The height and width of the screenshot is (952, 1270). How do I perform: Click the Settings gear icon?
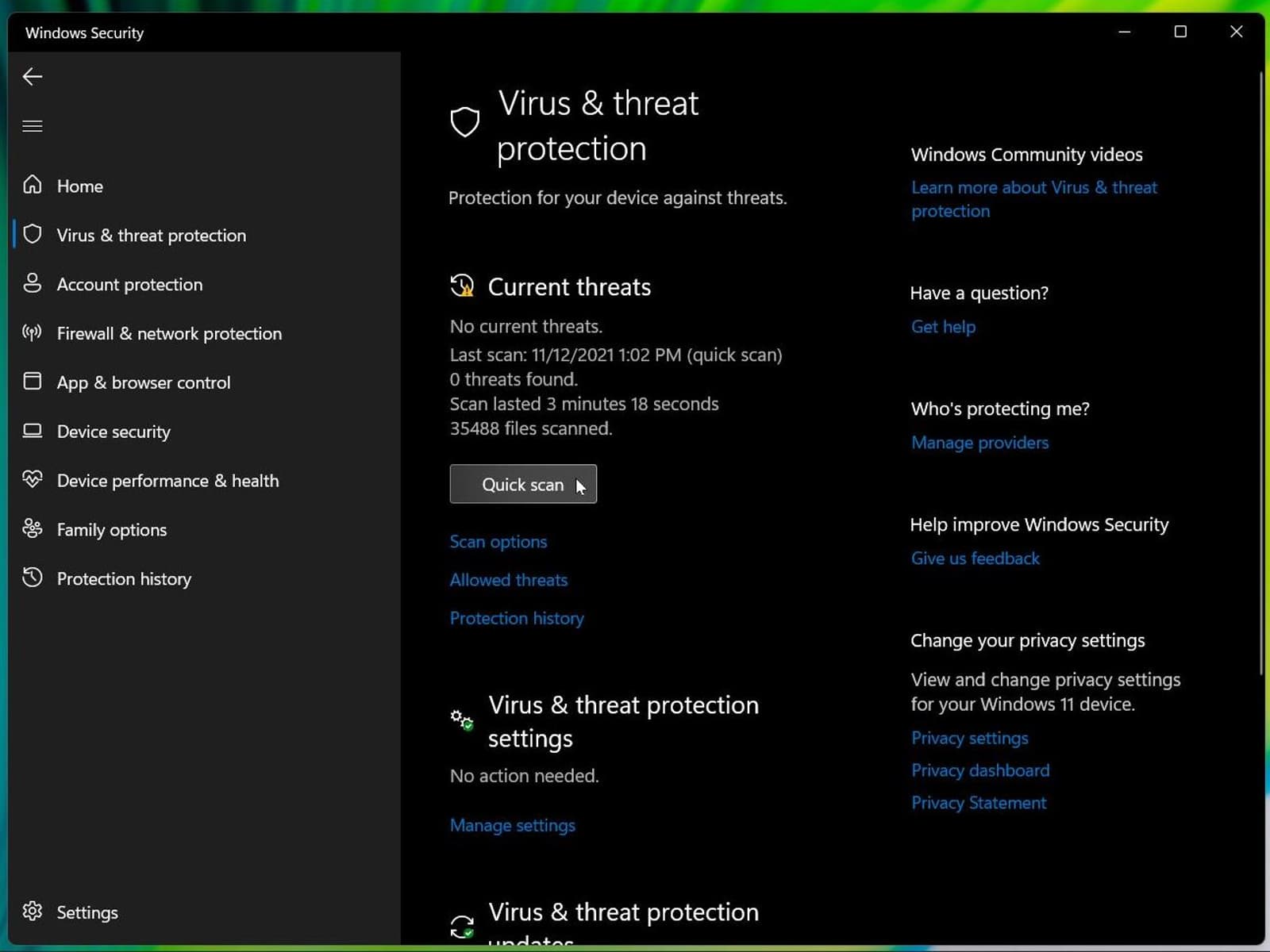point(33,911)
